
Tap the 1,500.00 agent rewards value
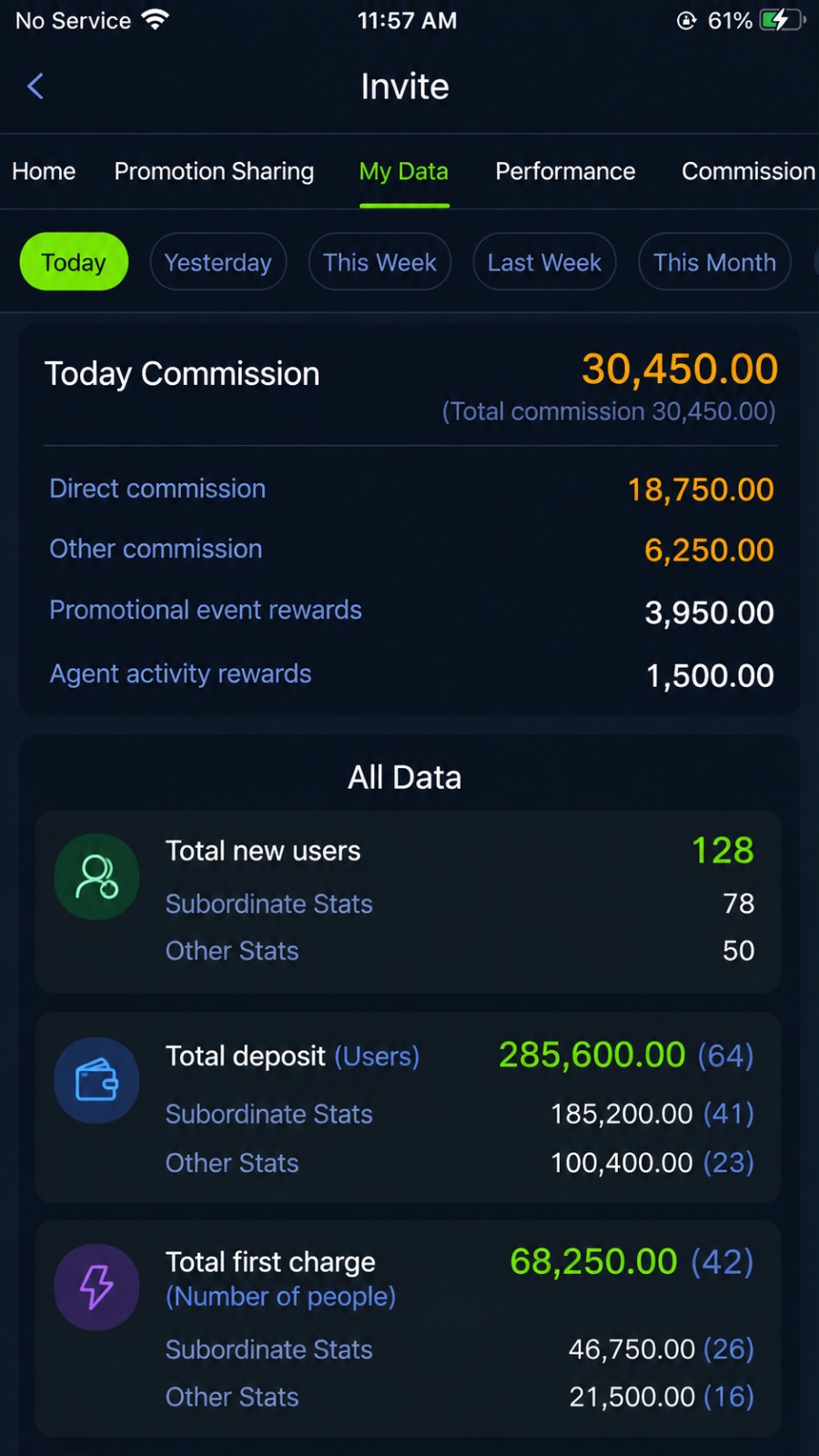tap(710, 675)
